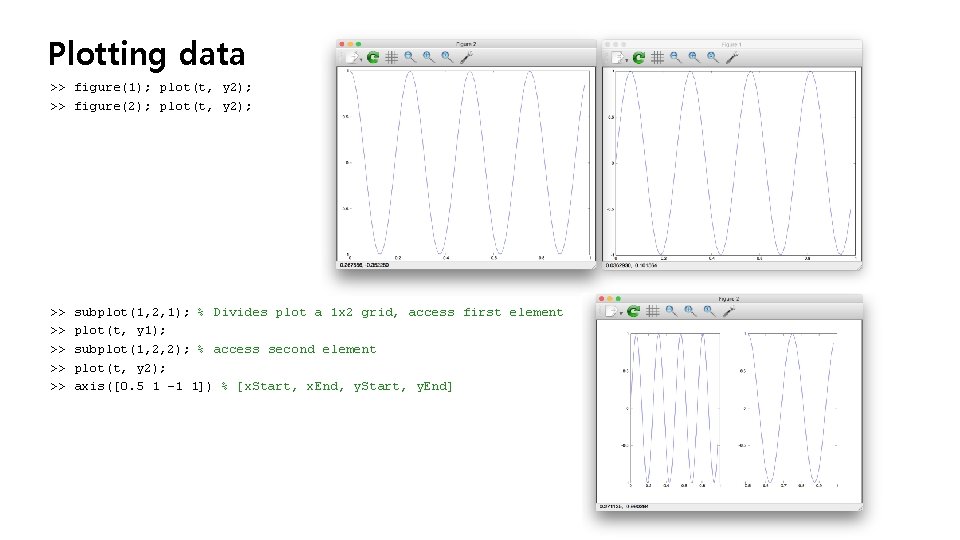Click right subplot in the subplot figure window
Viewport: 960px width, 540px height.
tap(792, 409)
